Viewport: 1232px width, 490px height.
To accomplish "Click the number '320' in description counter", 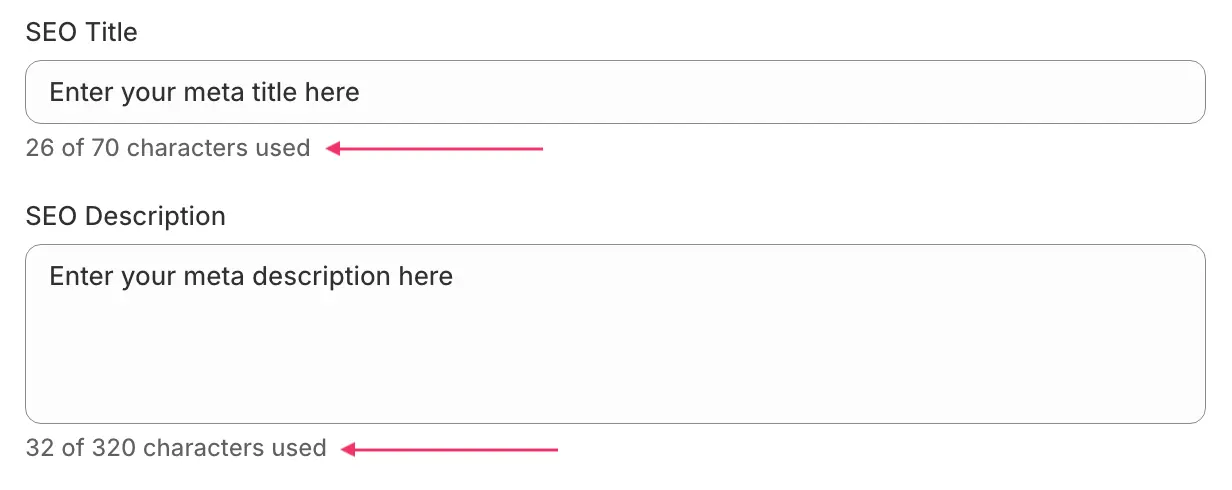I will pos(114,448).
